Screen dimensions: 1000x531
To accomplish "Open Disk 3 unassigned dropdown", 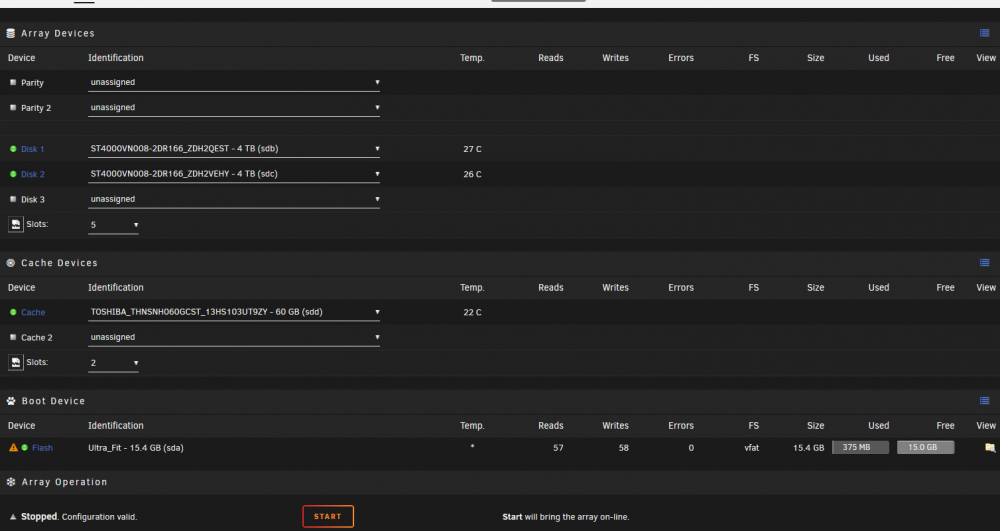I will (234, 199).
